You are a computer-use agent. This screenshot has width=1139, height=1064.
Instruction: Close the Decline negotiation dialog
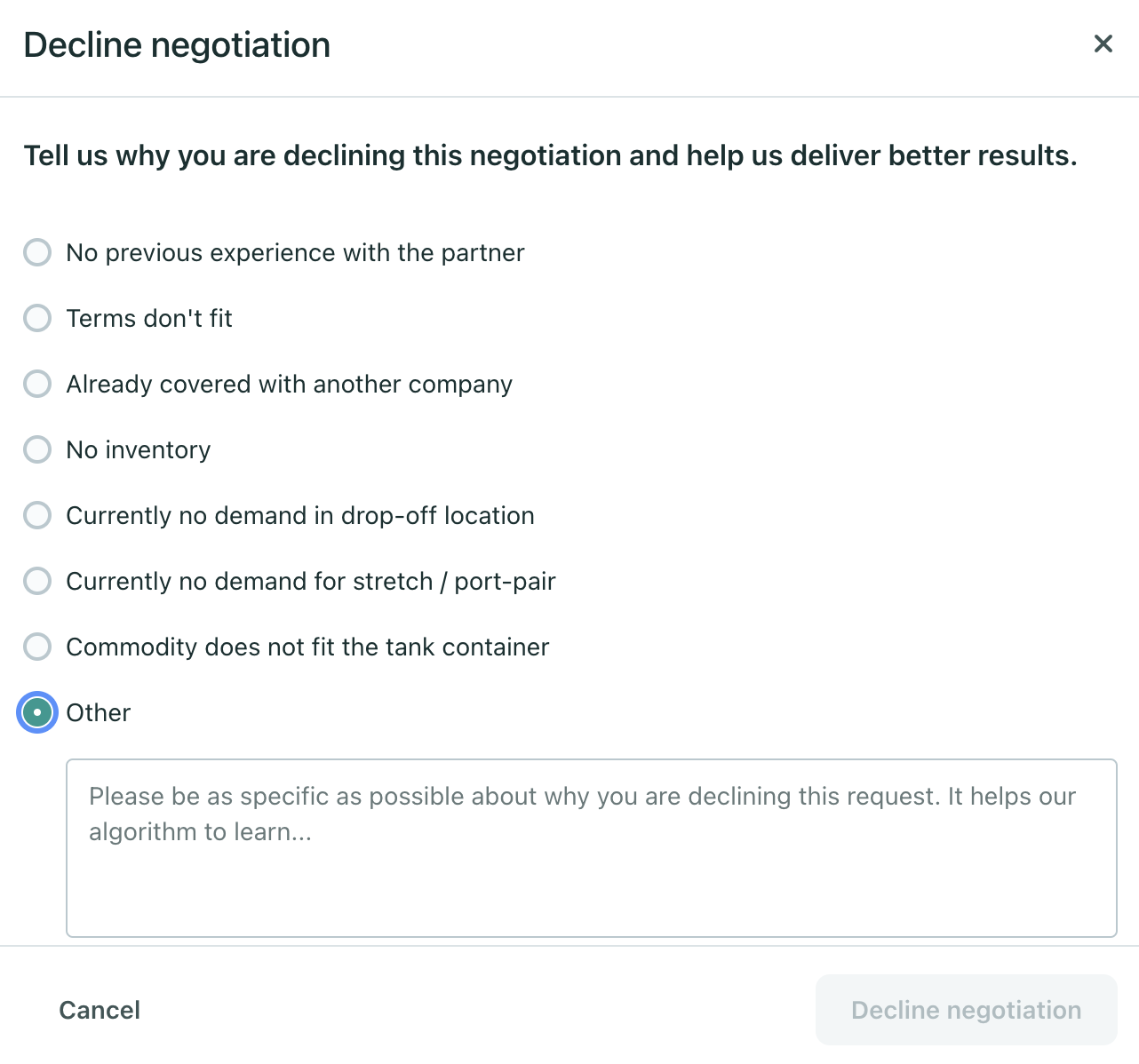pos(1103,44)
